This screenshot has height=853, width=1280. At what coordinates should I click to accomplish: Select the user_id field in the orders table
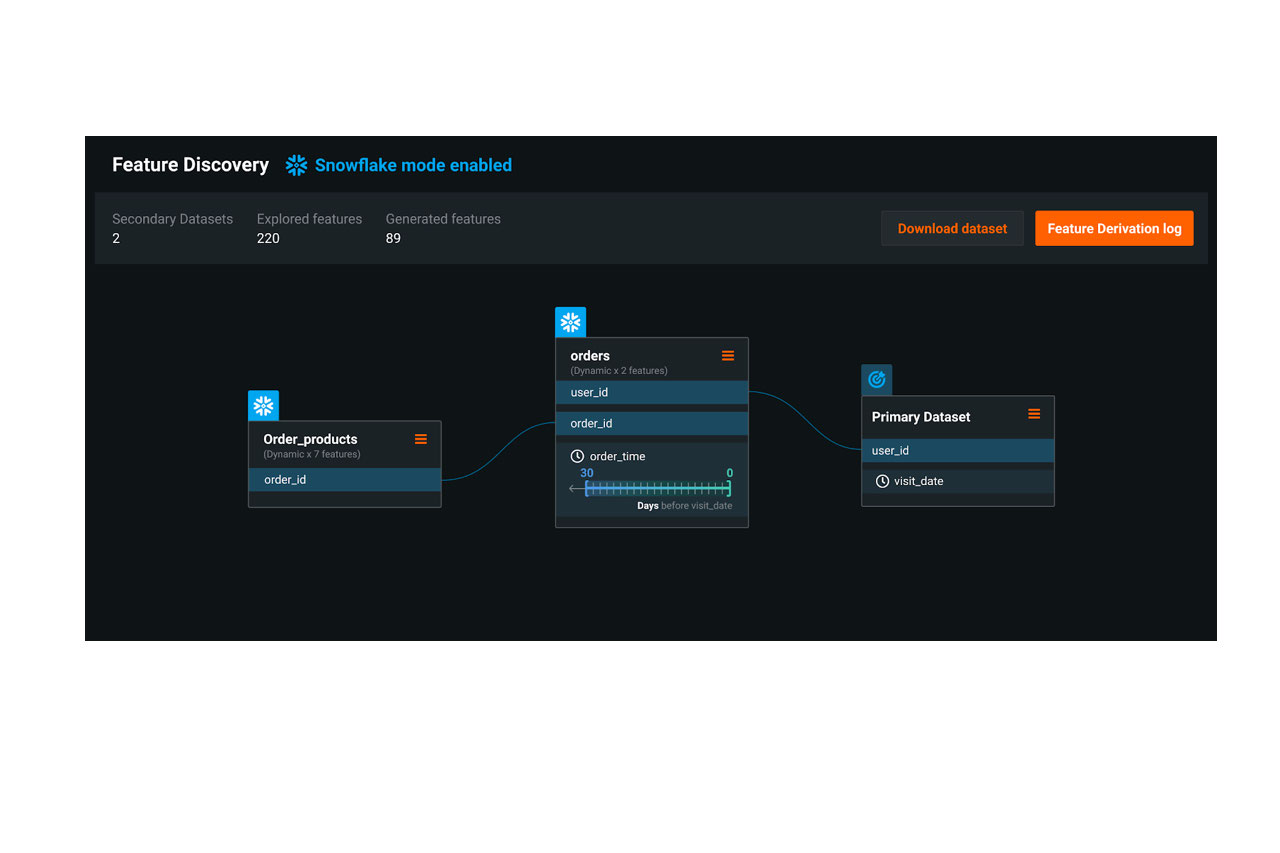tap(651, 392)
